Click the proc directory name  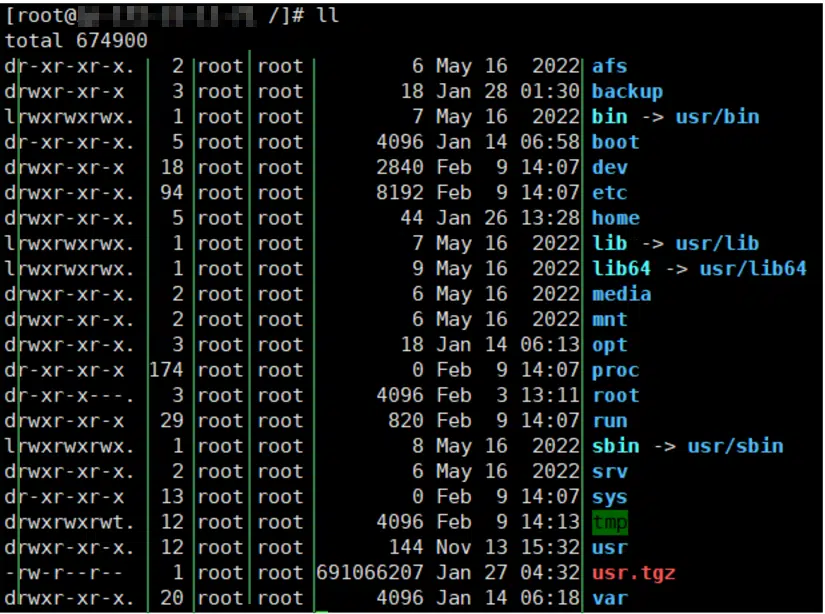coord(616,370)
